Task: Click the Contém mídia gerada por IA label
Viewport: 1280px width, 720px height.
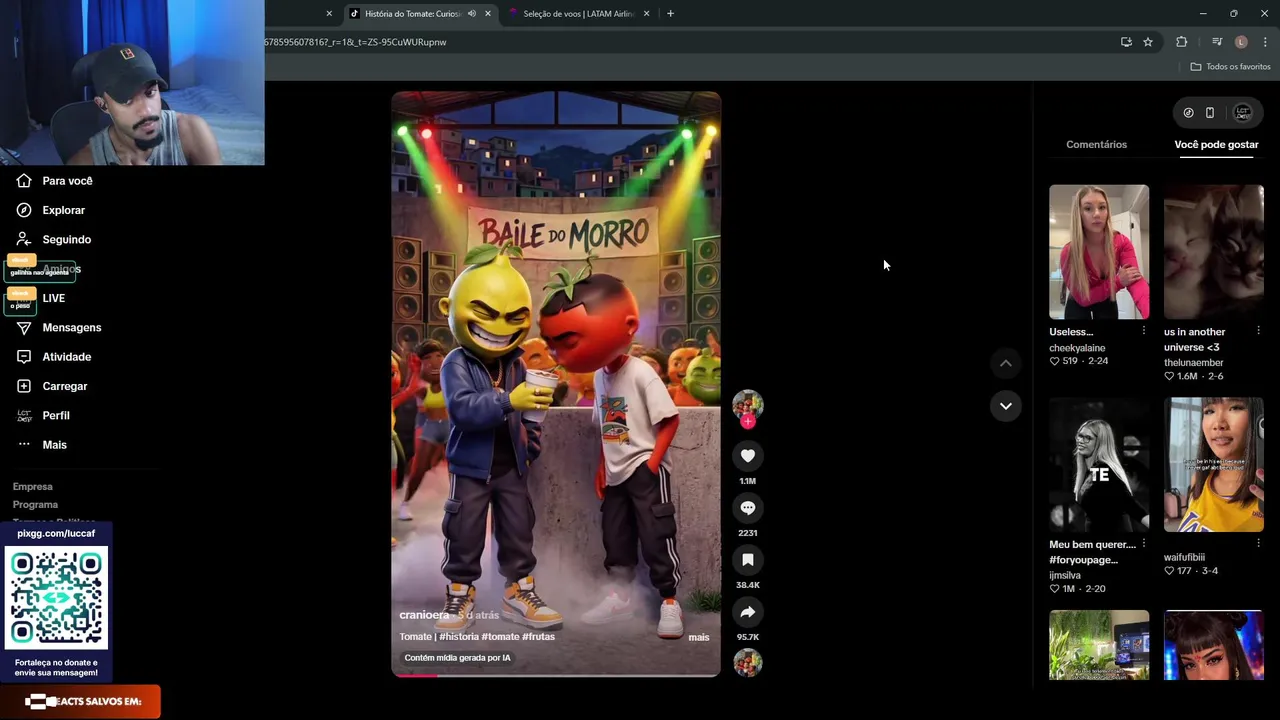Action: [457, 658]
